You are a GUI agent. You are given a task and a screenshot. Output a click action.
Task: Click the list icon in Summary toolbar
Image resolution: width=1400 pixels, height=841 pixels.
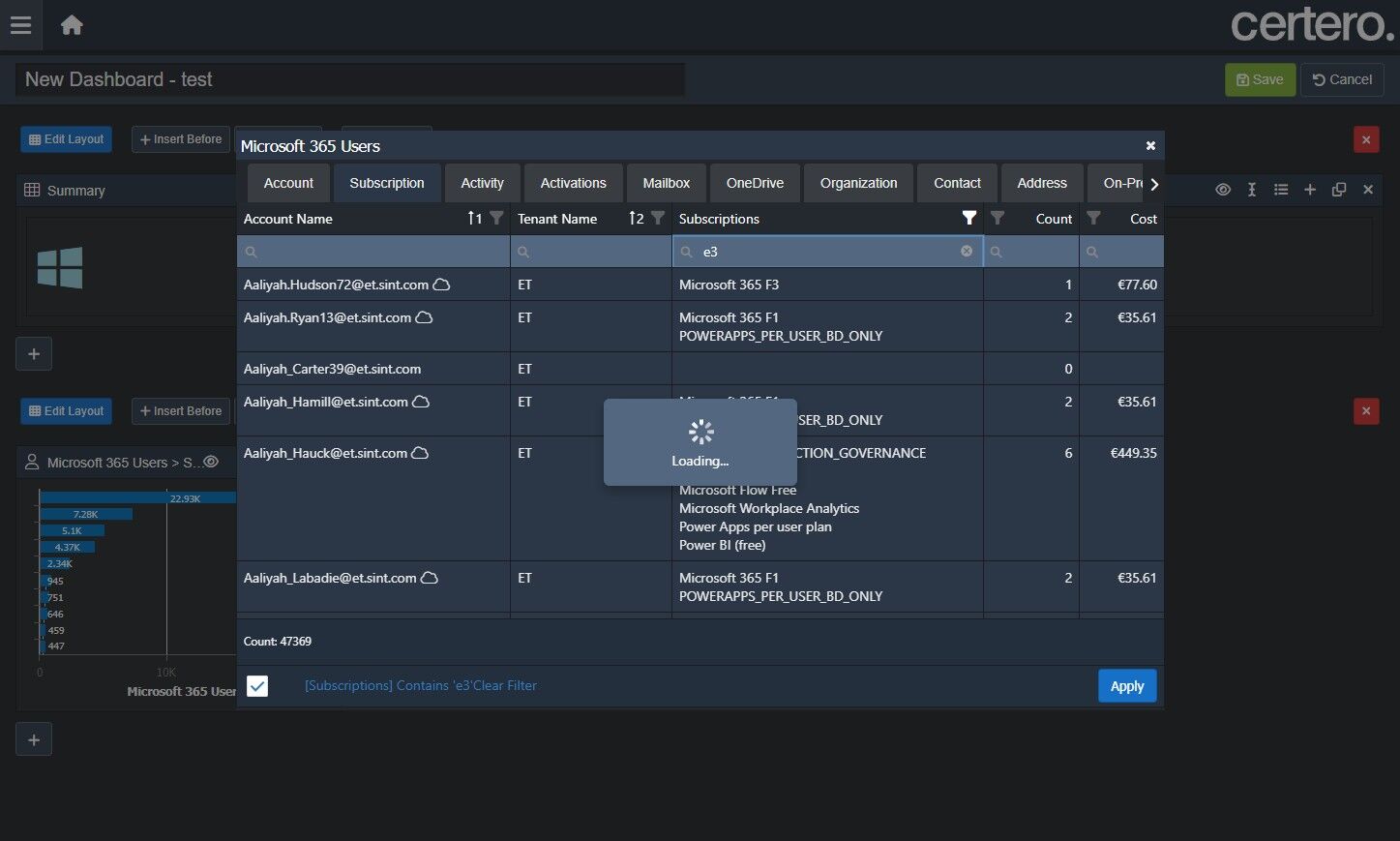point(1281,190)
